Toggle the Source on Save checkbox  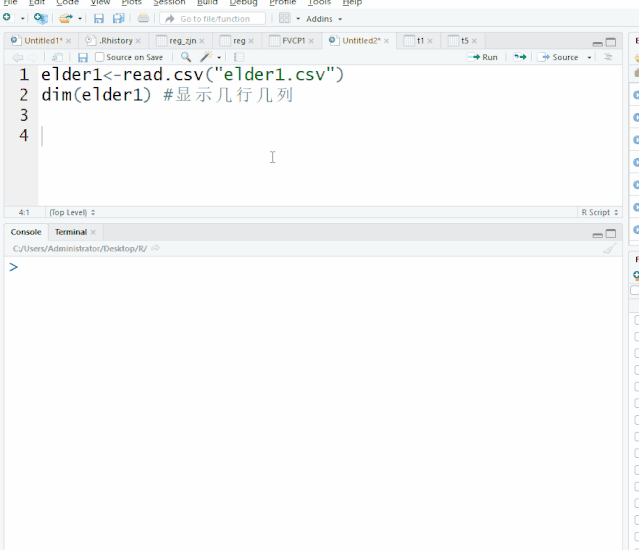click(x=99, y=57)
